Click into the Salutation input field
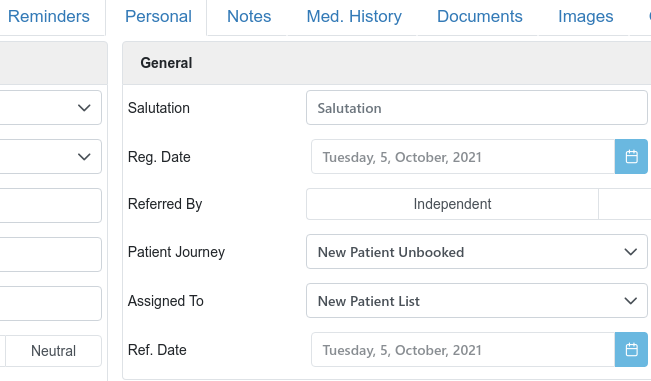This screenshot has width=651, height=381. coord(477,107)
